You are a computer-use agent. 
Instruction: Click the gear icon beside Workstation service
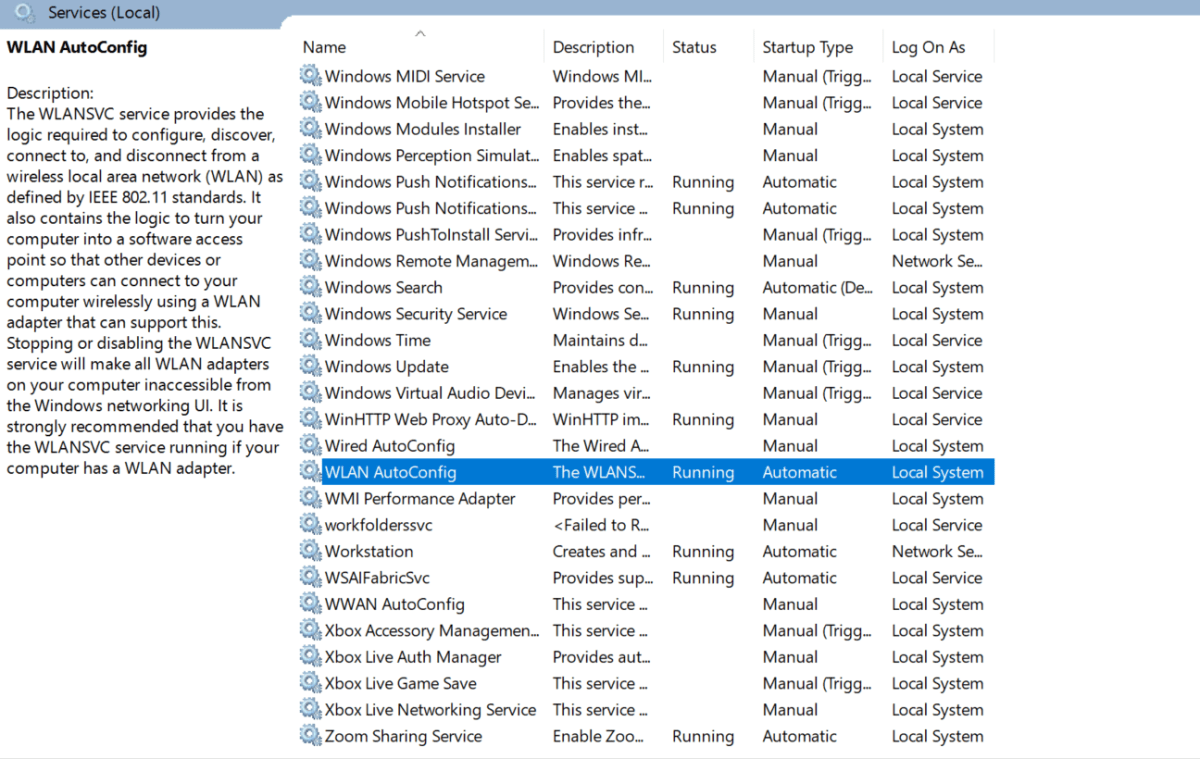pyautogui.click(x=310, y=551)
